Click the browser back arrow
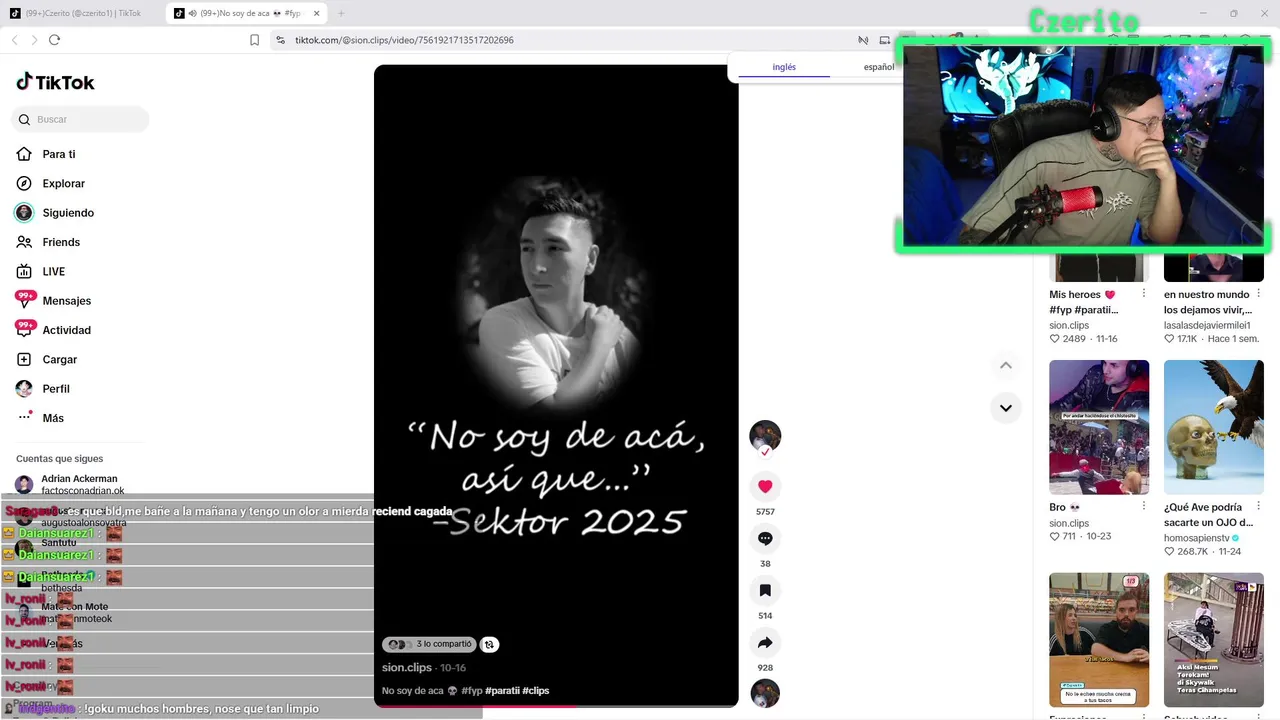Viewport: 1280px width, 720px height. (14, 40)
